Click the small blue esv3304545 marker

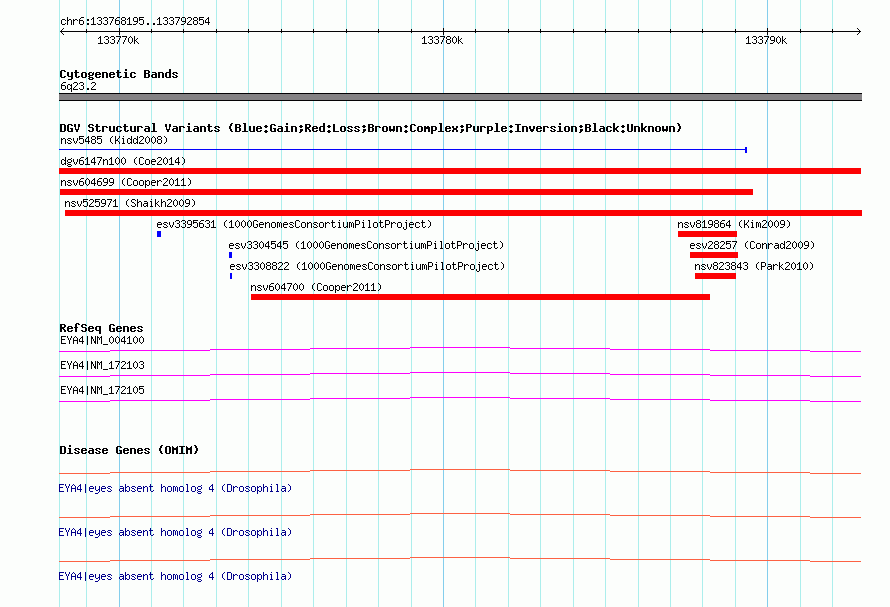(230, 255)
